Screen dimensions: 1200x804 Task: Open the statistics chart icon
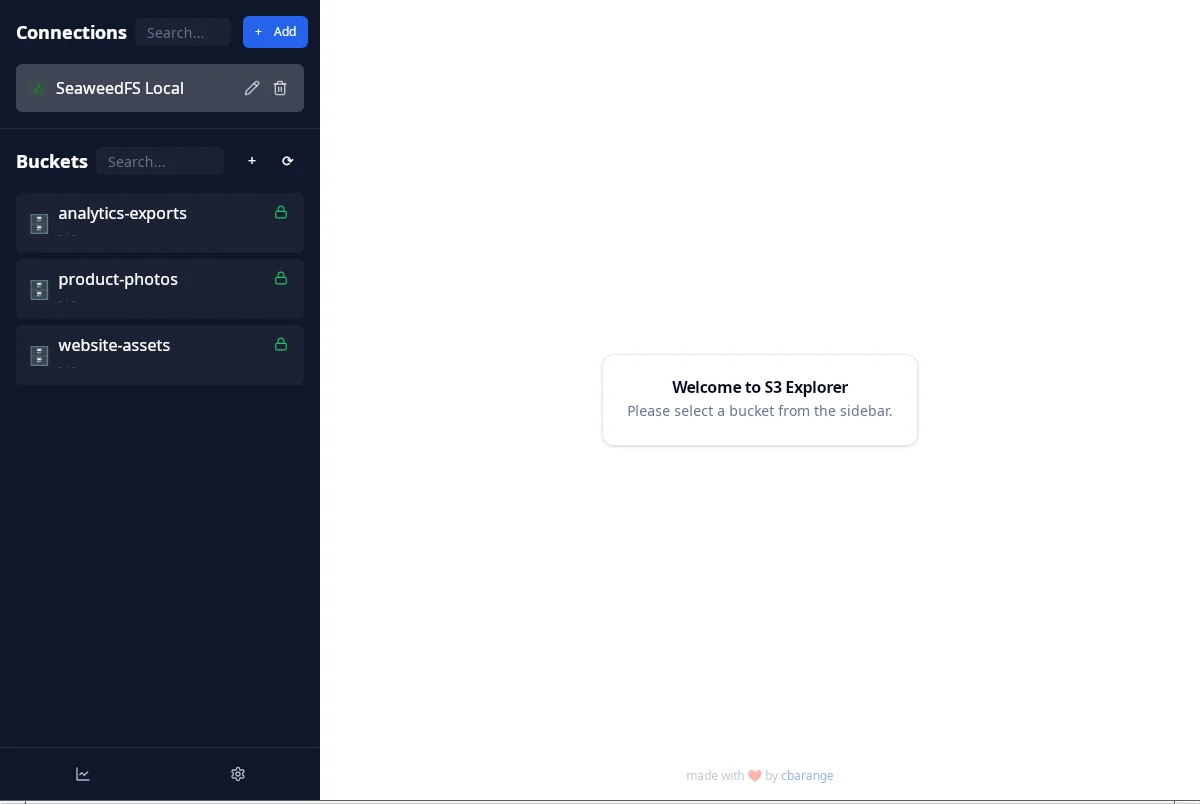pyautogui.click(x=83, y=774)
